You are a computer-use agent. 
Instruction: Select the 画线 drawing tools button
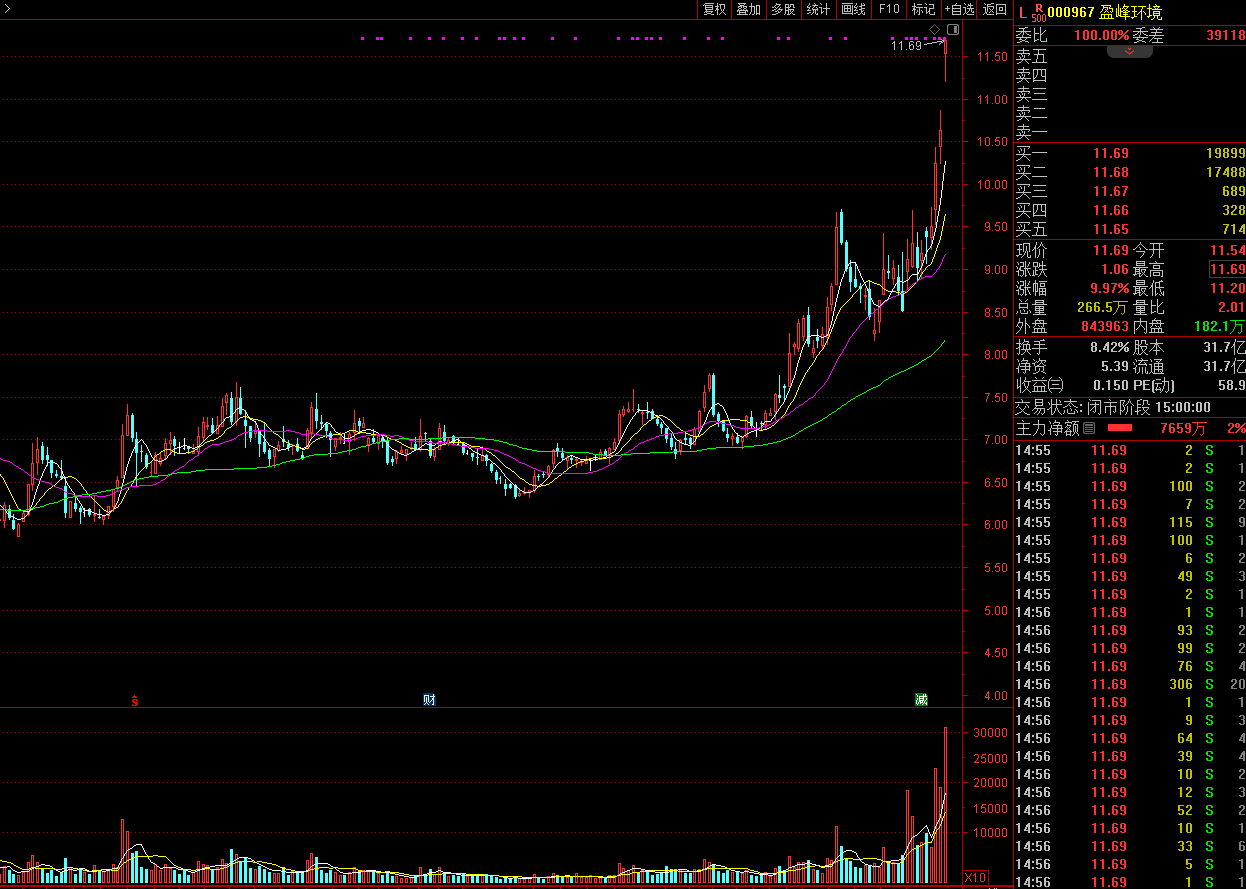pyautogui.click(x=853, y=10)
